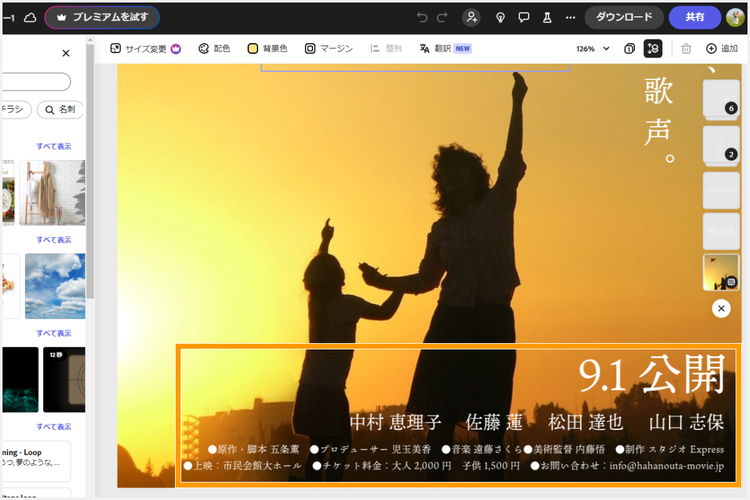Select the blue sky clouds thumbnail
Image resolution: width=750 pixels, height=500 pixels.
(x=55, y=286)
